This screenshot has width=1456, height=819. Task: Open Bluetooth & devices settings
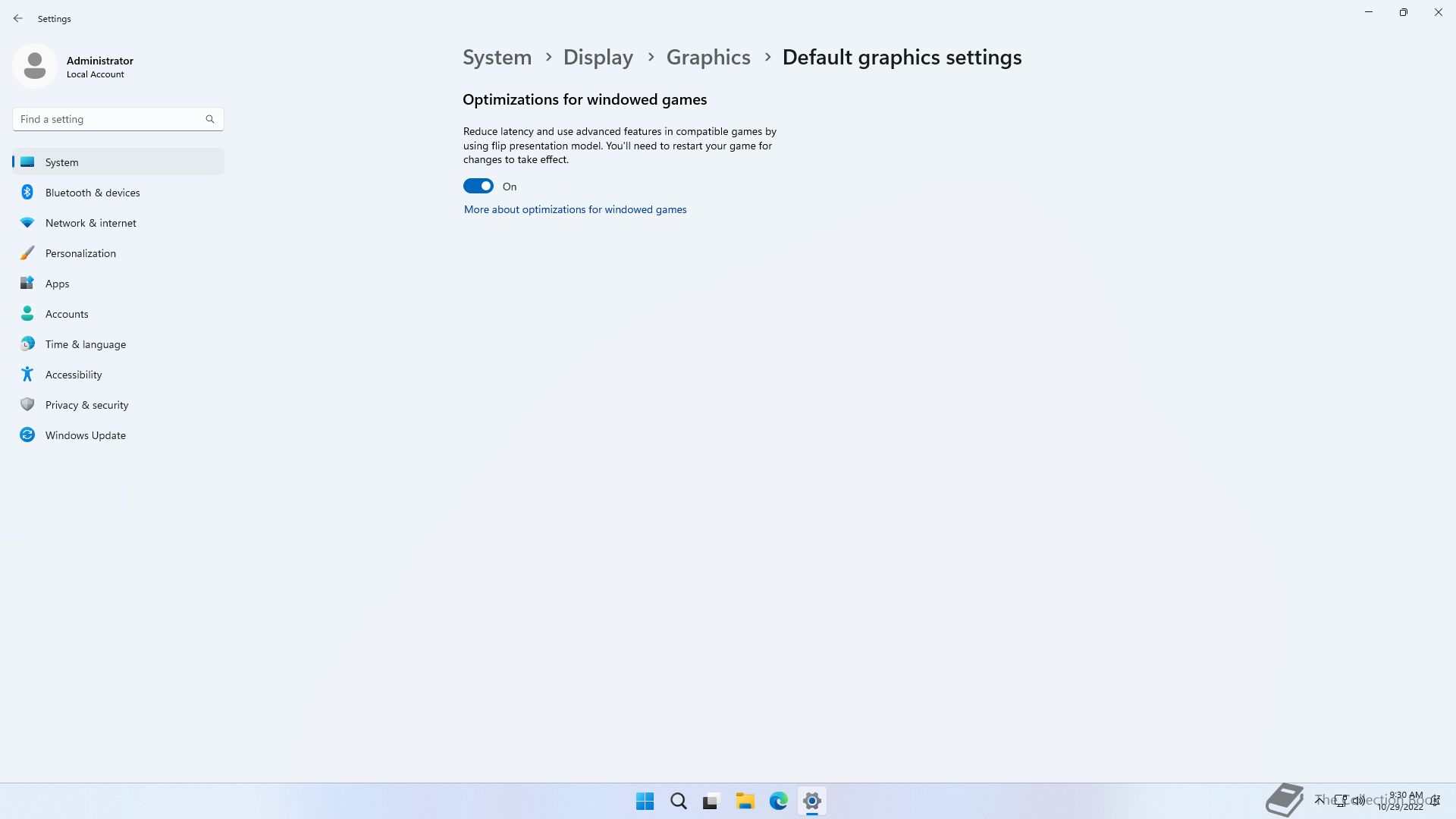click(x=93, y=193)
